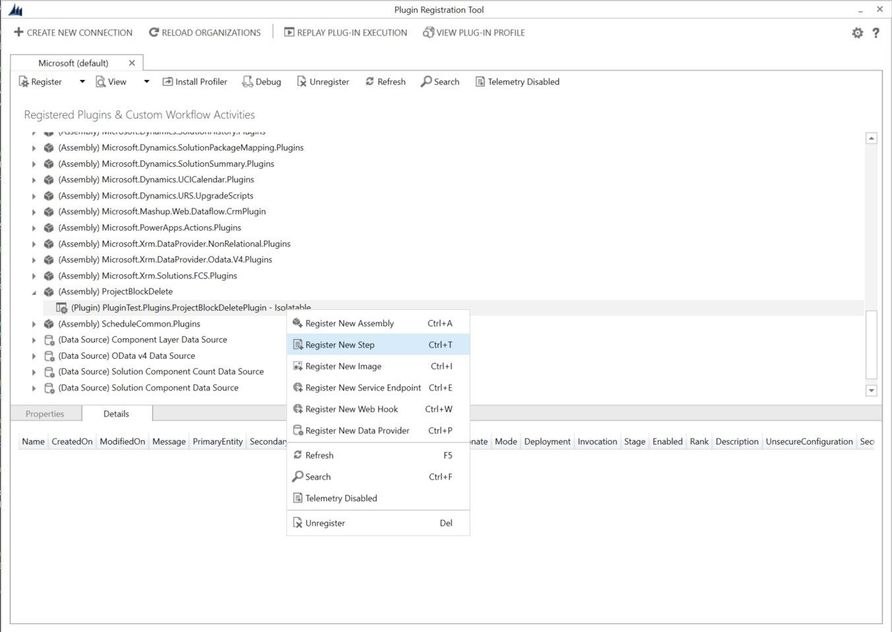Sort by the Message column header
Viewport: 892px width, 632px height.
pyautogui.click(x=169, y=441)
